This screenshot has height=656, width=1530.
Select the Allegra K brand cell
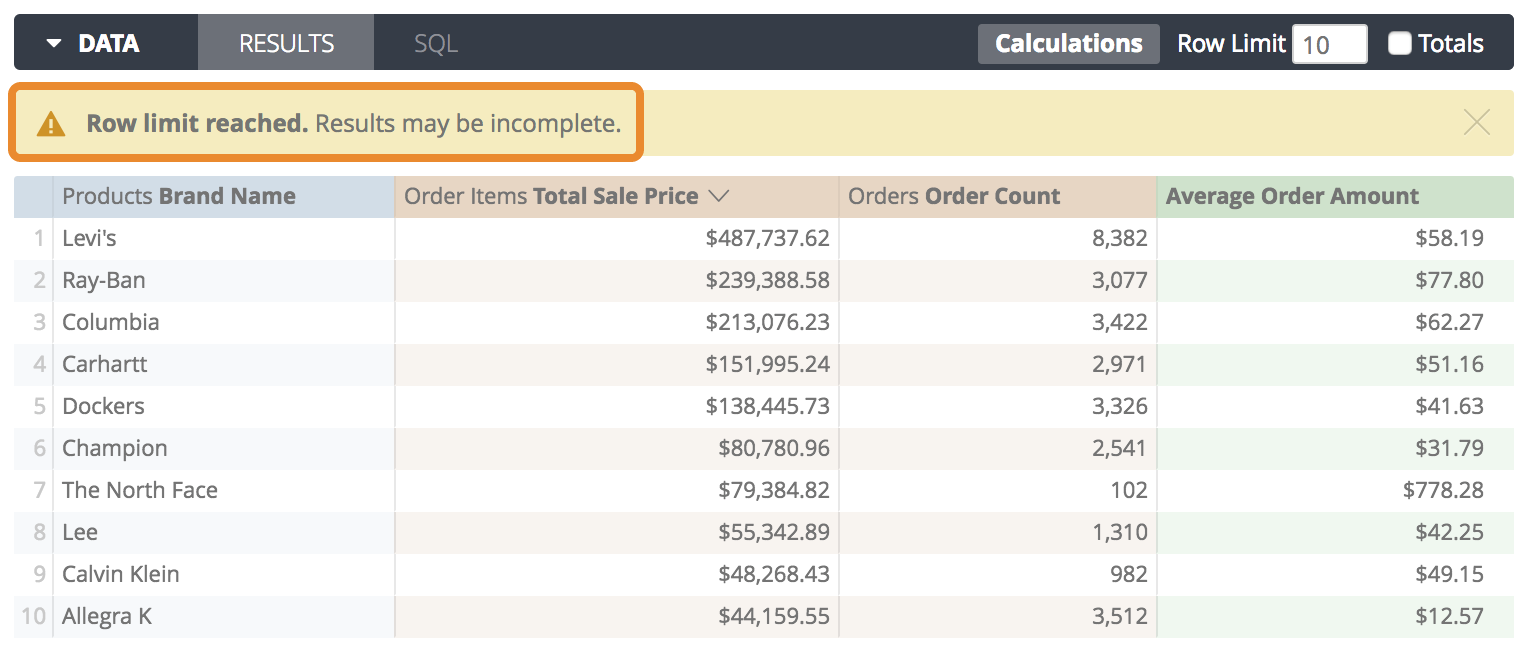point(223,616)
